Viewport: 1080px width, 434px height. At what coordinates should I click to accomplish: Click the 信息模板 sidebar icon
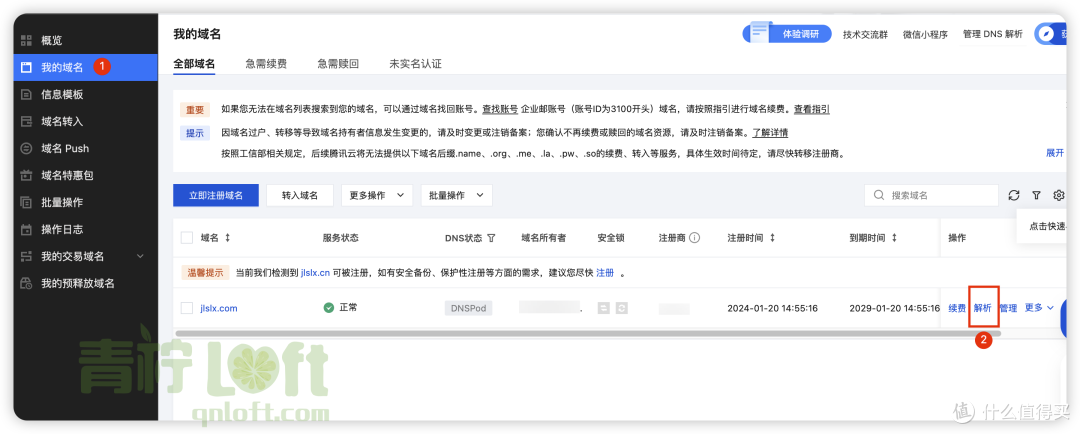[26, 94]
